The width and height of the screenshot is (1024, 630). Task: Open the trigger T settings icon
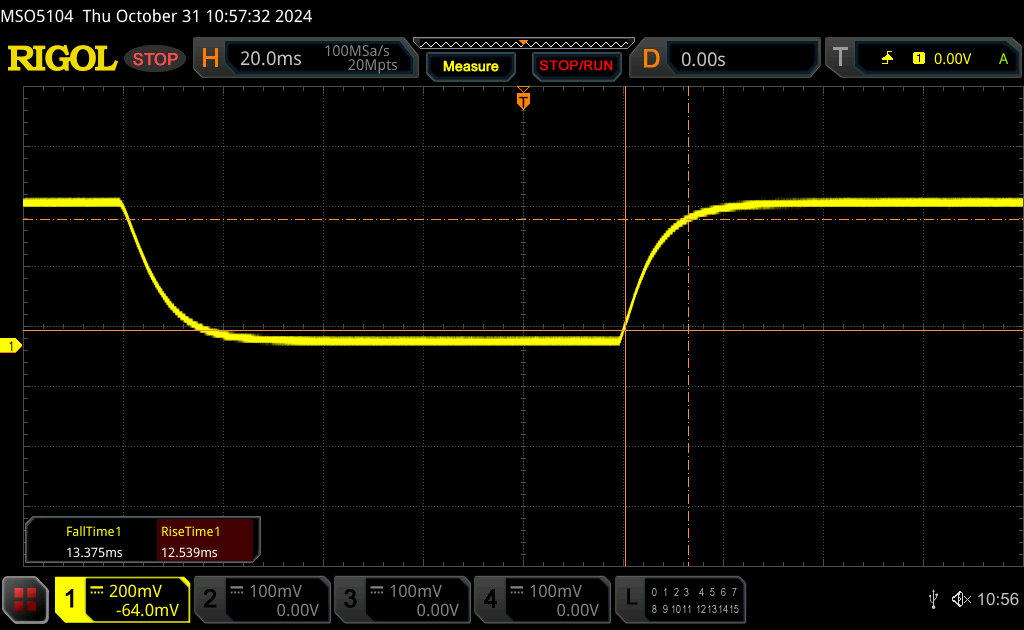[840, 59]
